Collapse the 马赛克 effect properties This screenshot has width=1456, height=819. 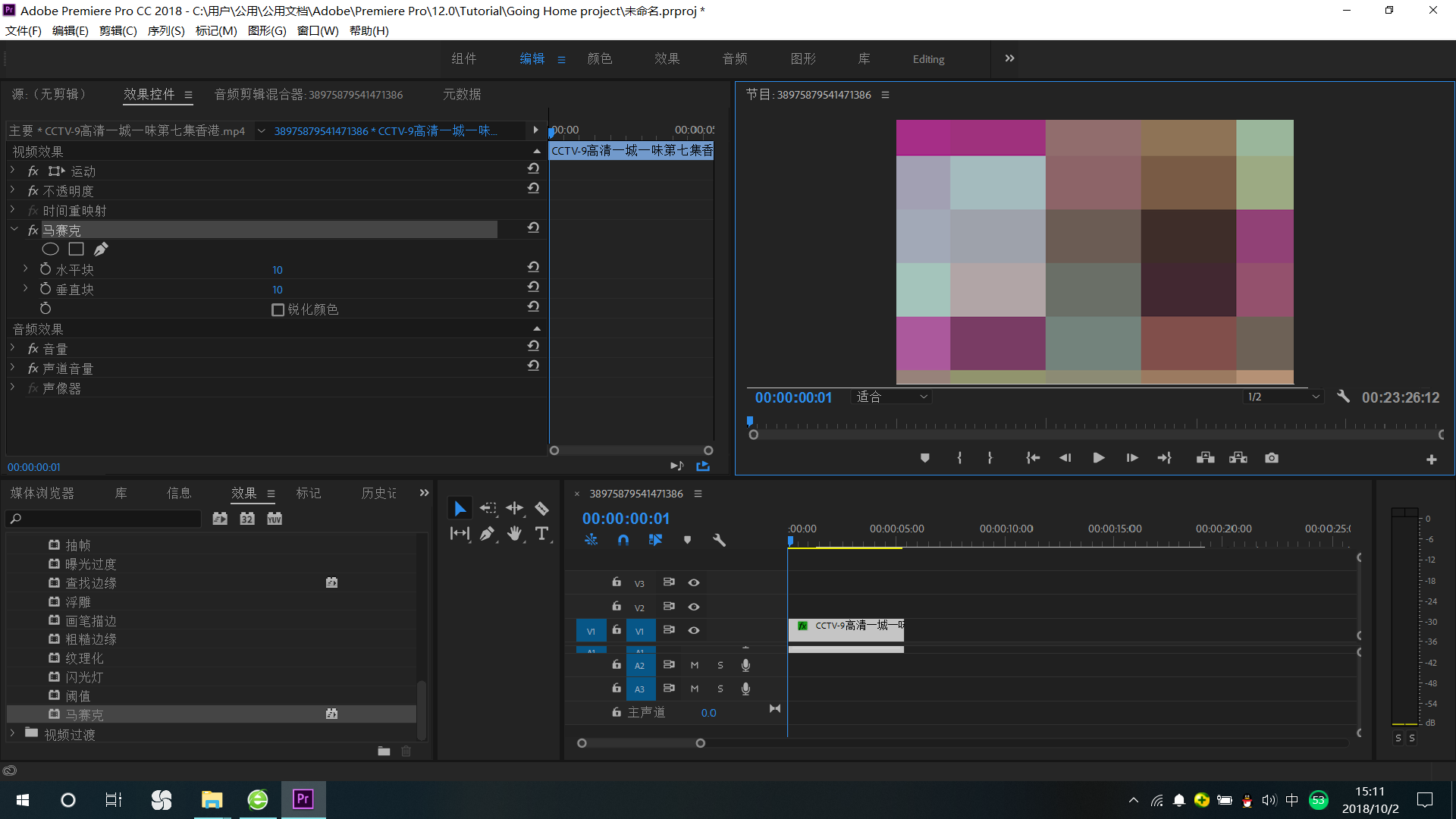pos(14,229)
